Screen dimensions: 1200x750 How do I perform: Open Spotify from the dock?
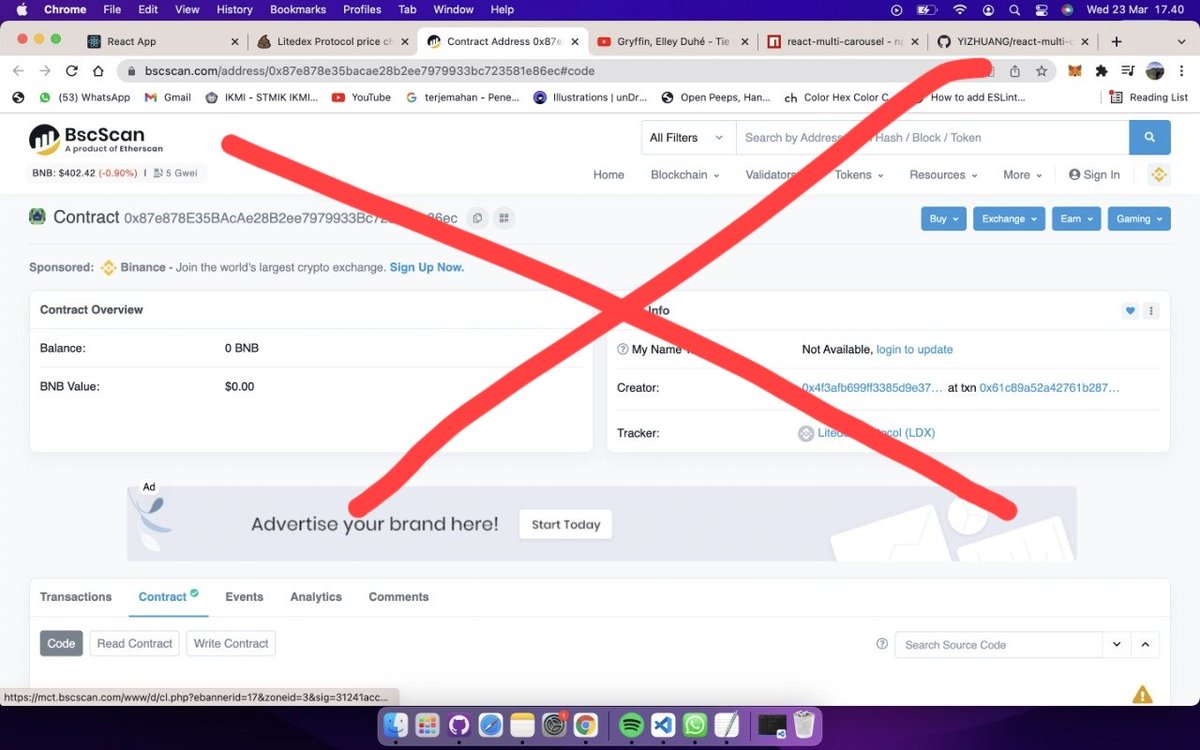[631, 725]
